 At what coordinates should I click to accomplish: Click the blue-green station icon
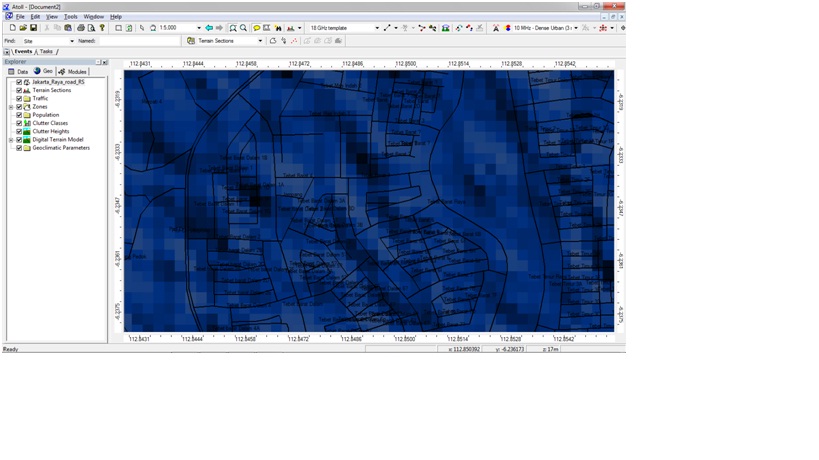(x=446, y=28)
